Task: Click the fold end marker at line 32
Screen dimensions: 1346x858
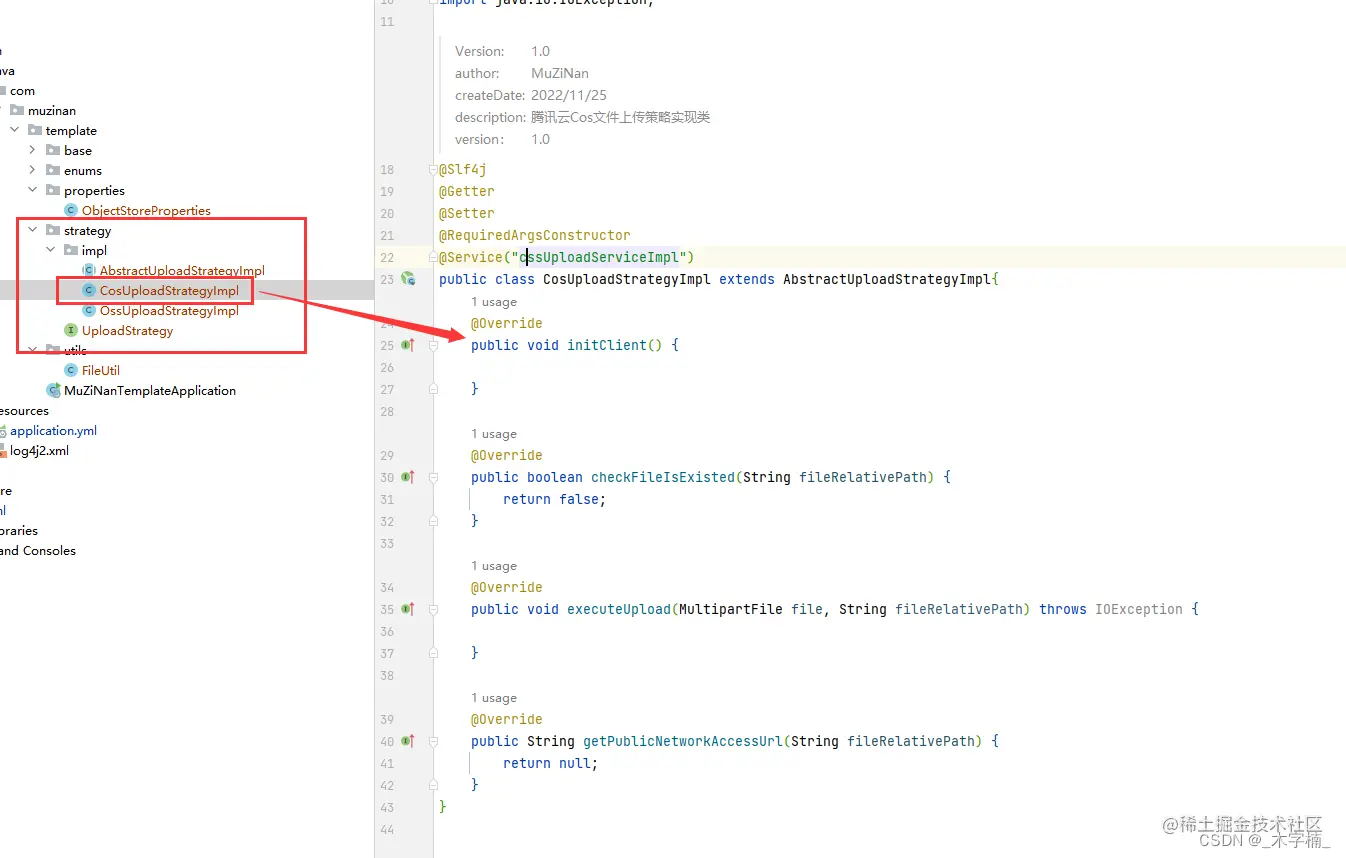Action: [x=433, y=521]
